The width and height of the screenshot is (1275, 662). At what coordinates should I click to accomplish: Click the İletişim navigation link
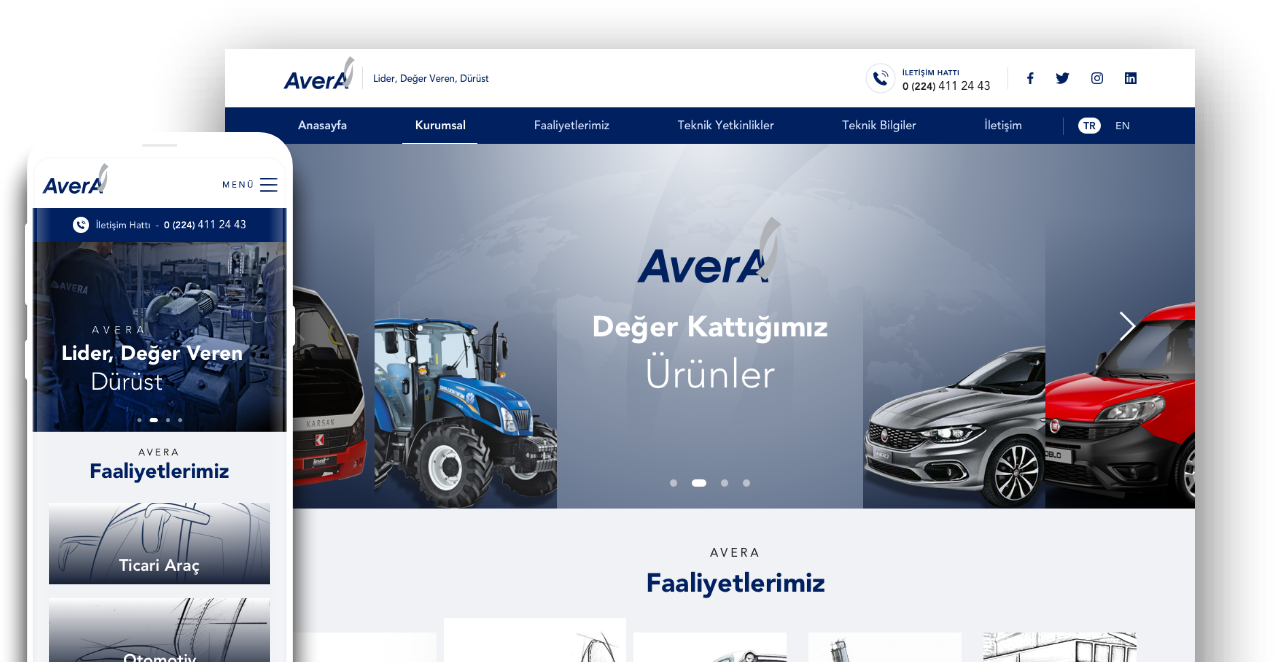click(1002, 126)
